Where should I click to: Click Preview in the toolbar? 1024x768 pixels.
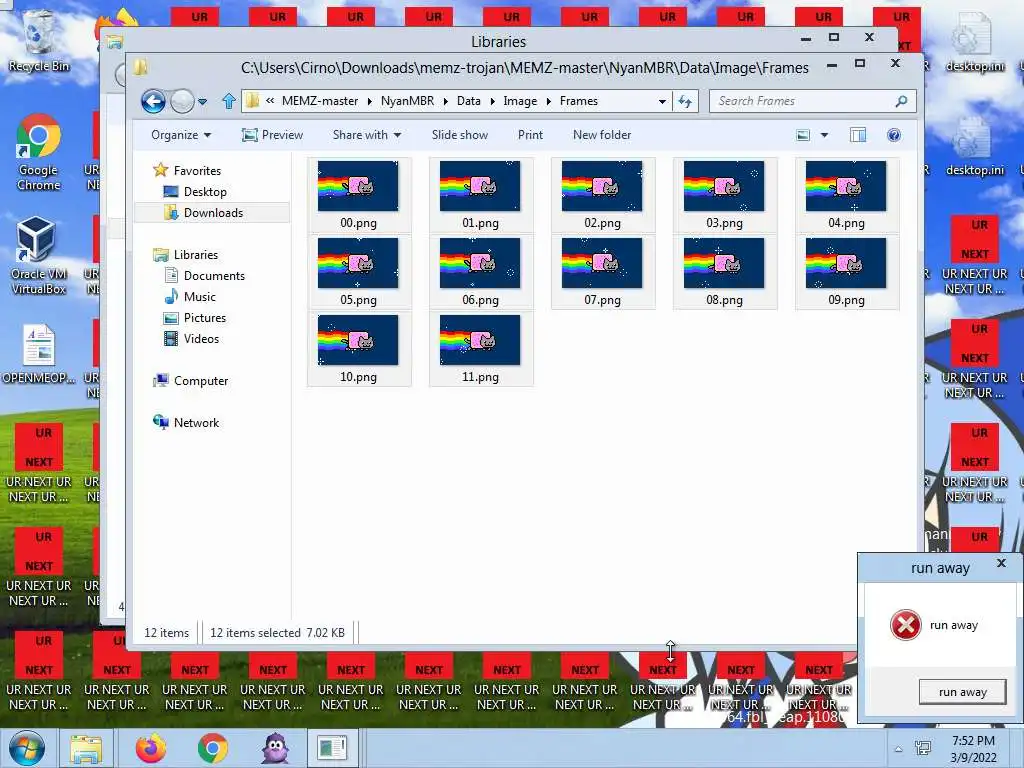tap(272, 135)
